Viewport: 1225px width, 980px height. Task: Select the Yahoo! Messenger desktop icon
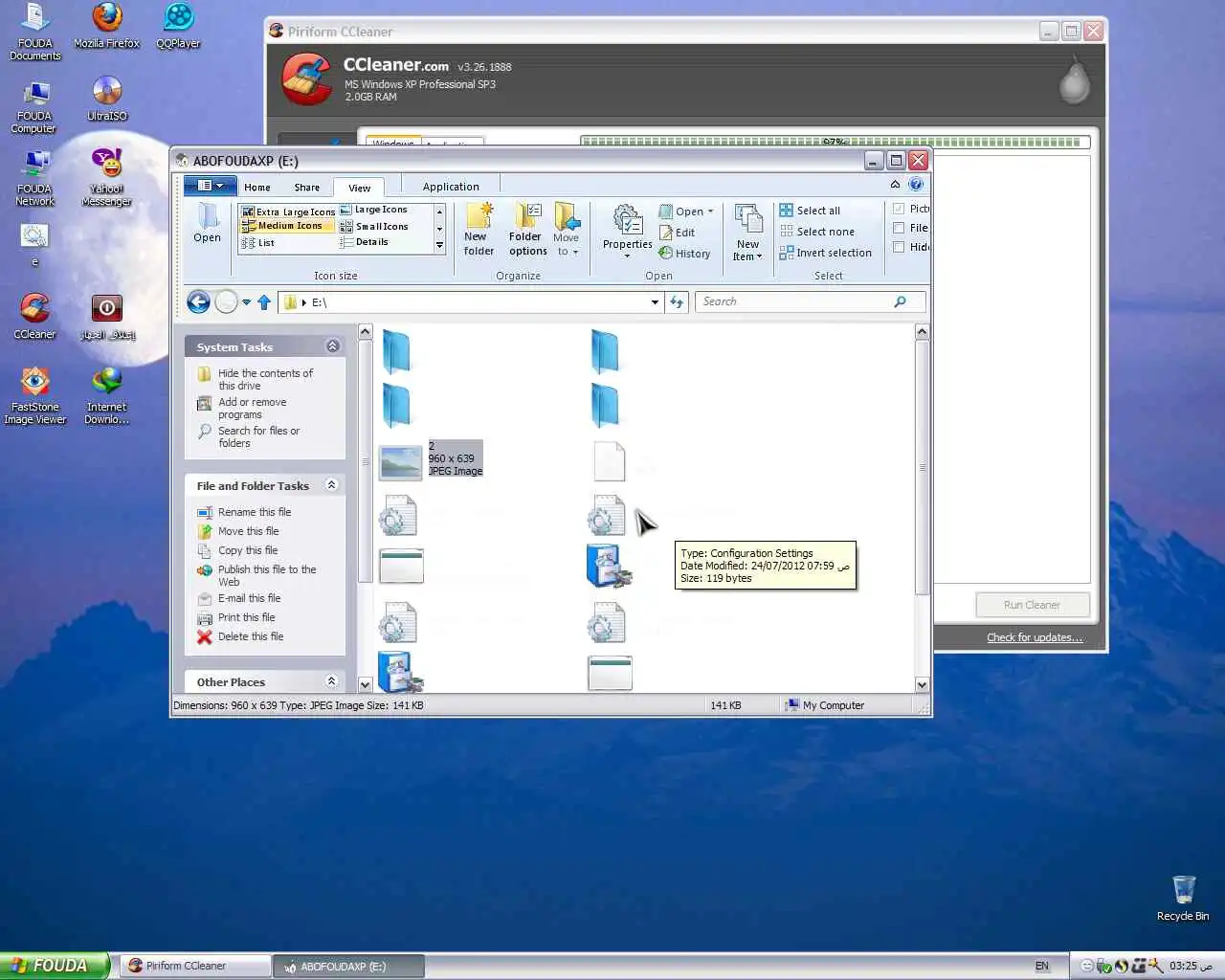(x=107, y=177)
